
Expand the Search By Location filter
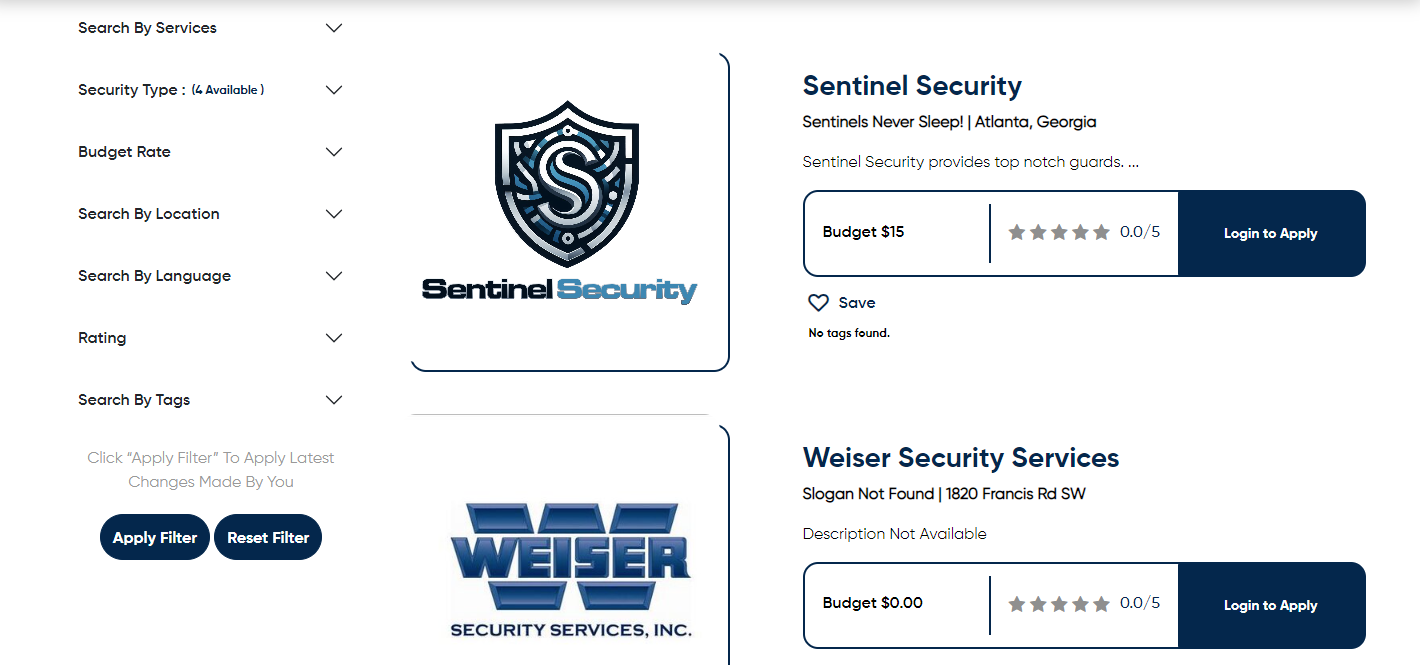point(334,214)
